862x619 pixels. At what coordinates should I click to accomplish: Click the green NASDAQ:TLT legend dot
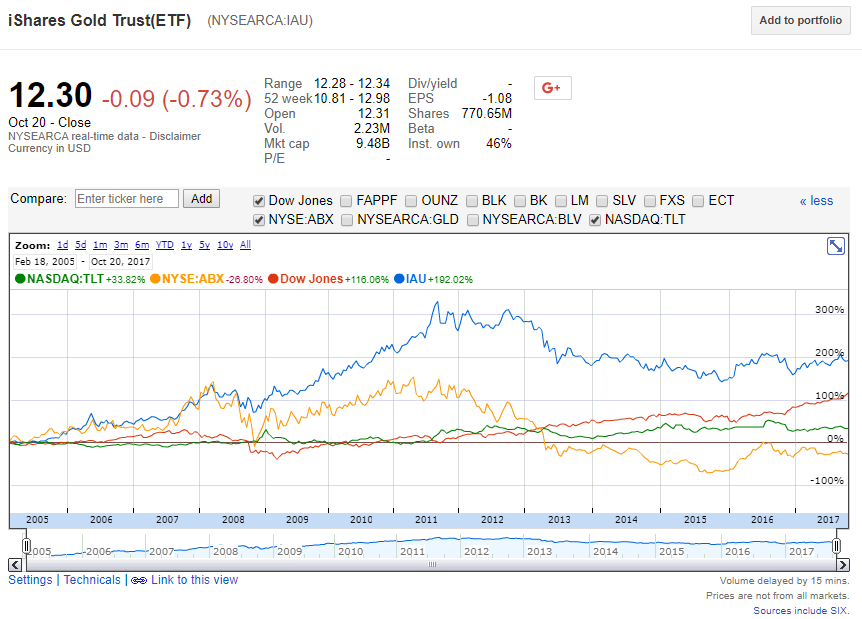20,279
